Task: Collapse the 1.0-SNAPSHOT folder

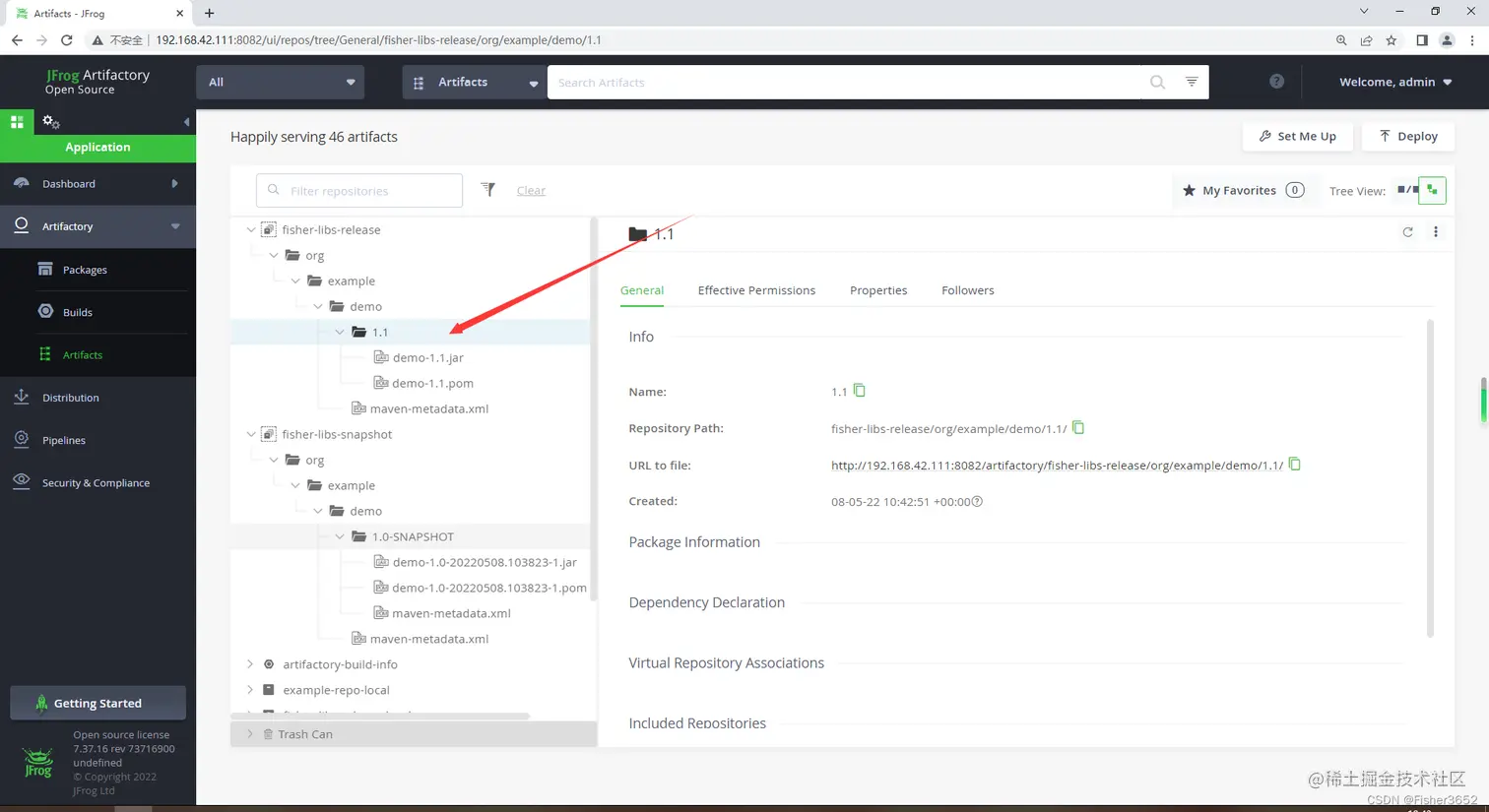Action: pos(340,536)
